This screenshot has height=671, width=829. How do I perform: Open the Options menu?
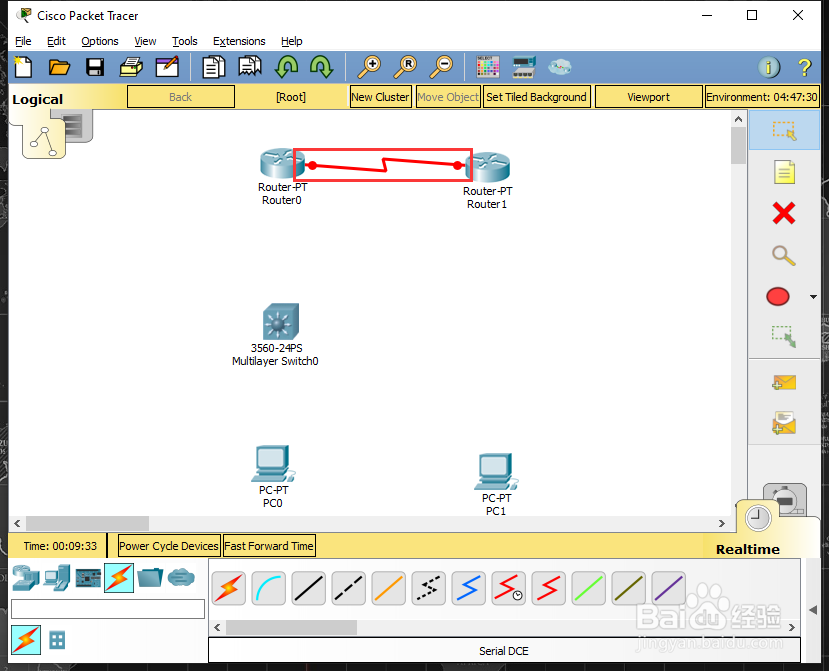coord(99,41)
